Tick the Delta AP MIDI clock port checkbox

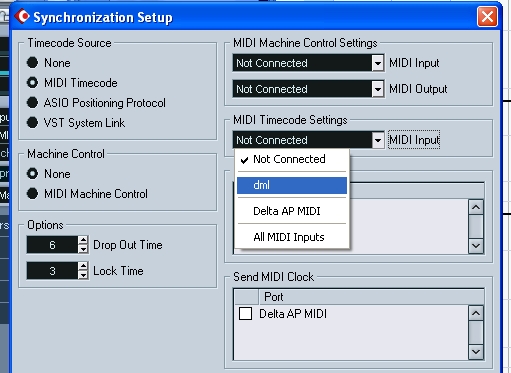coord(245,314)
